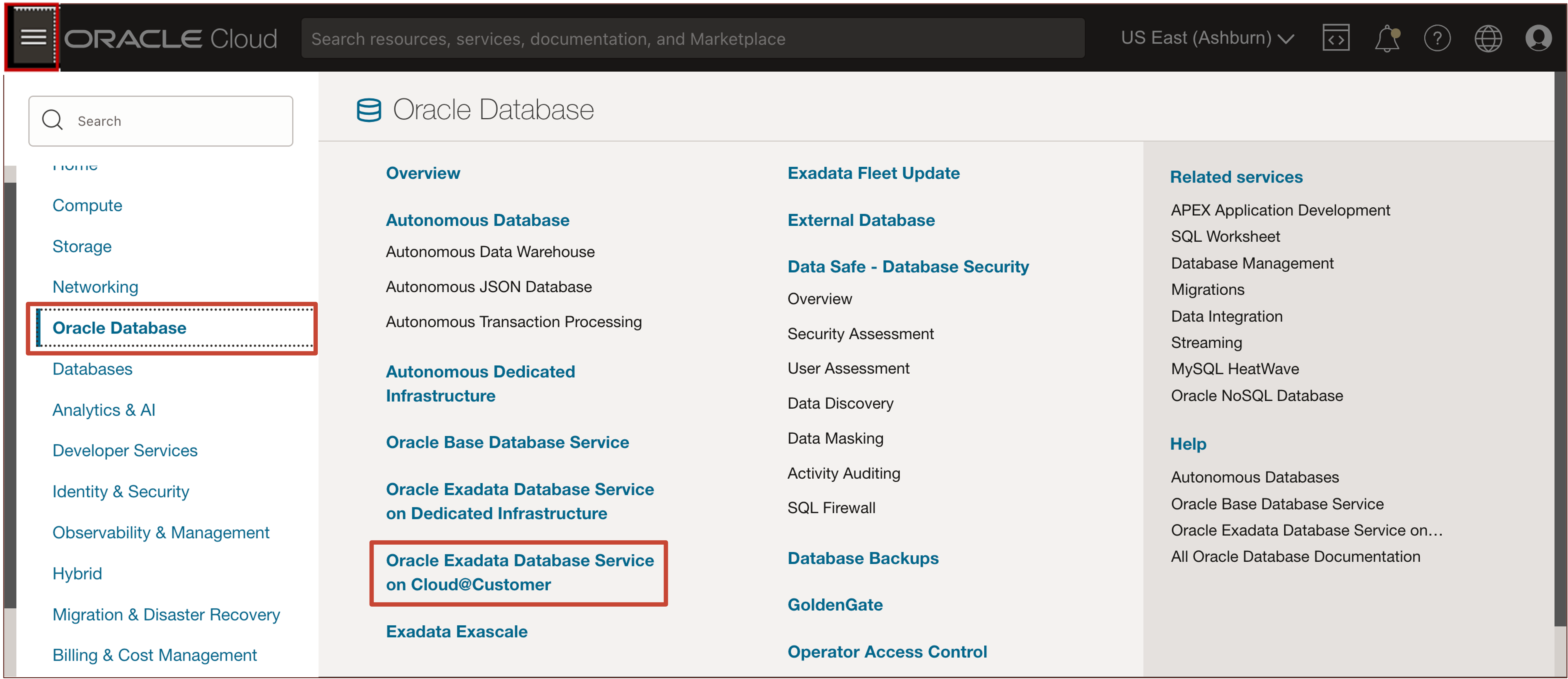Select Identity & Security in the navigation menu
Screen dimensions: 1568x679
(x=121, y=492)
